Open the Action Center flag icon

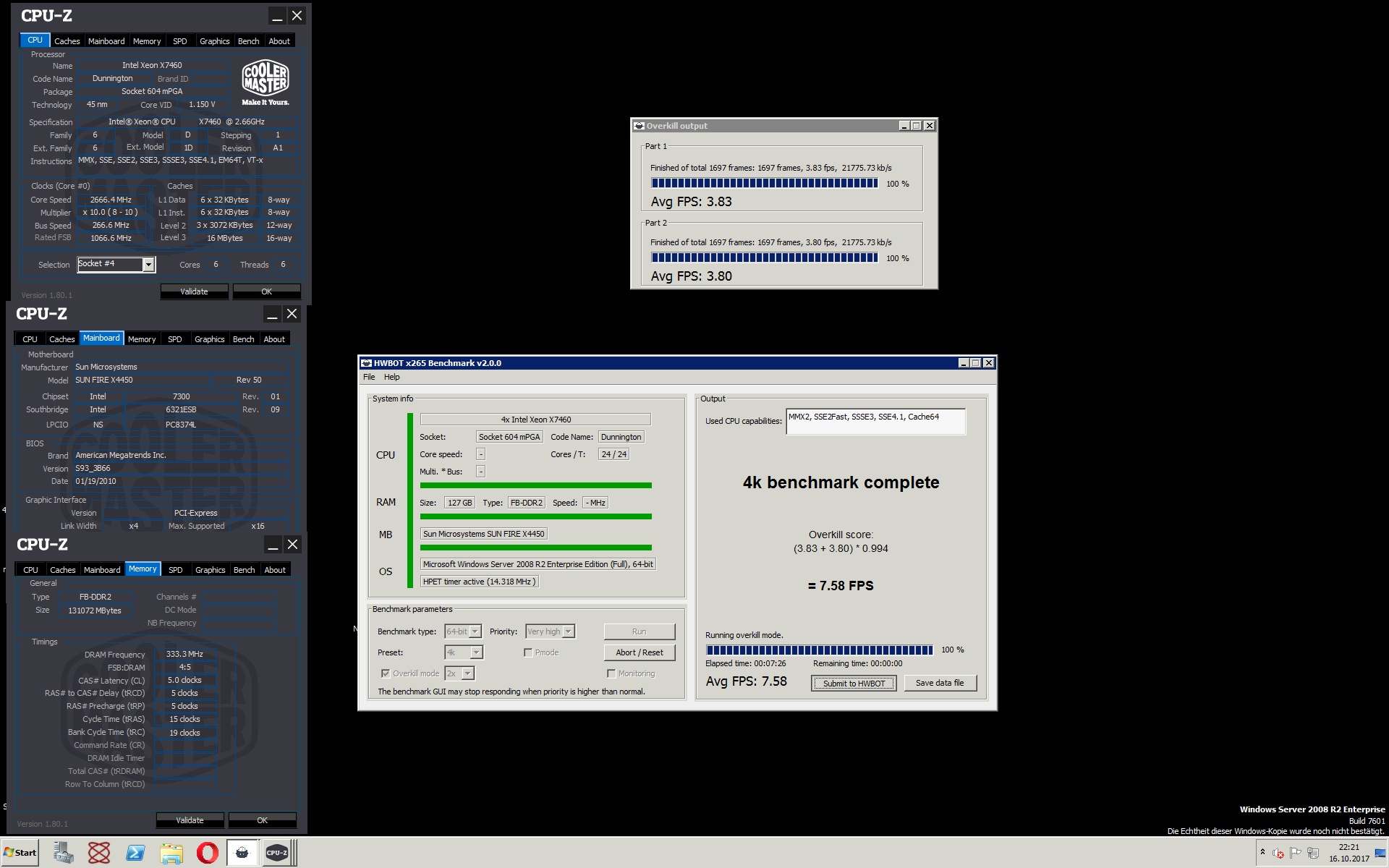click(1296, 854)
